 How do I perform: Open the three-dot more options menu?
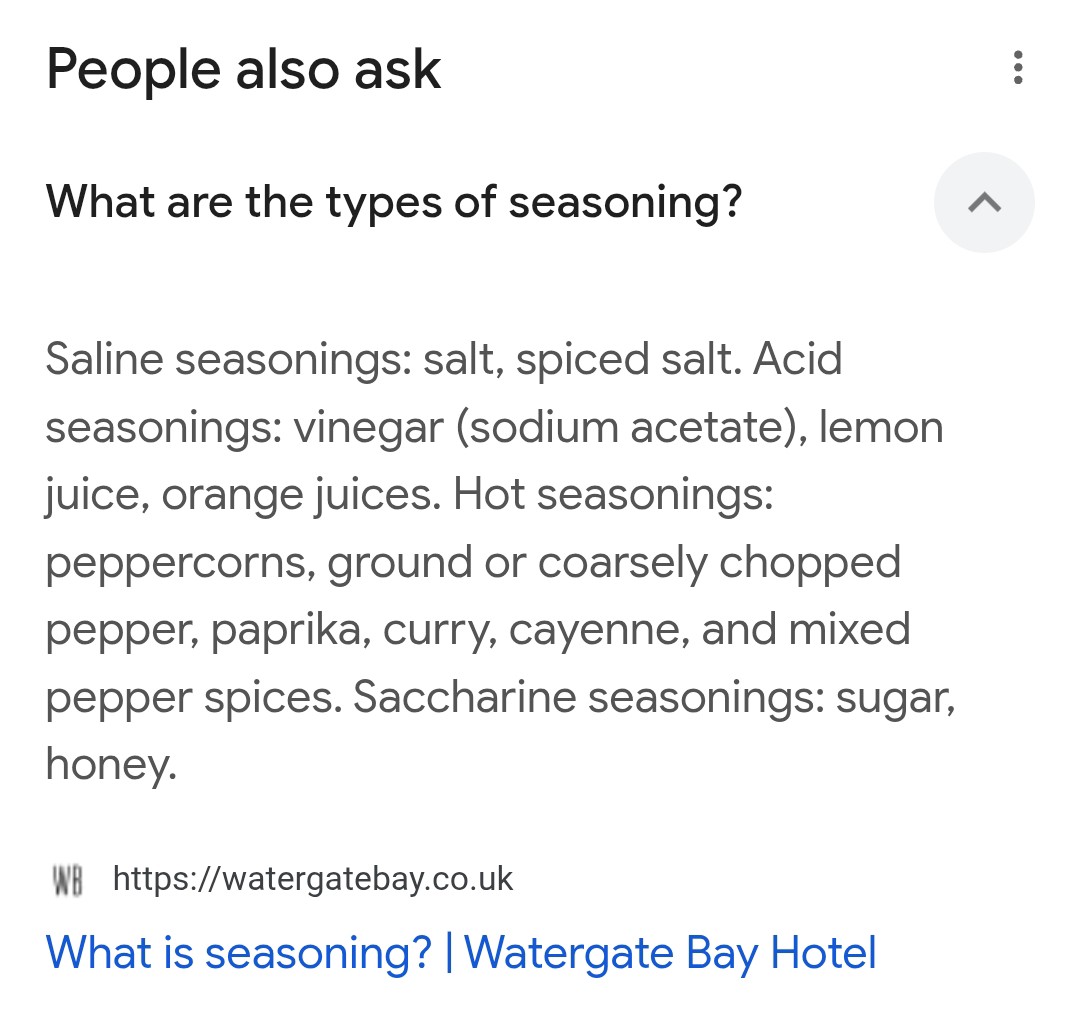(1017, 67)
